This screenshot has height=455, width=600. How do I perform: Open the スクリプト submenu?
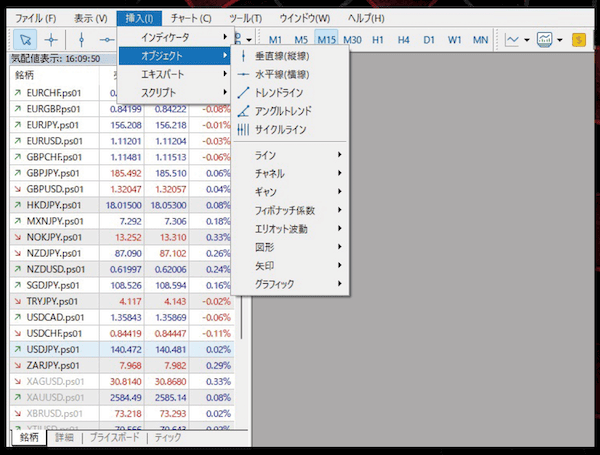[174, 93]
